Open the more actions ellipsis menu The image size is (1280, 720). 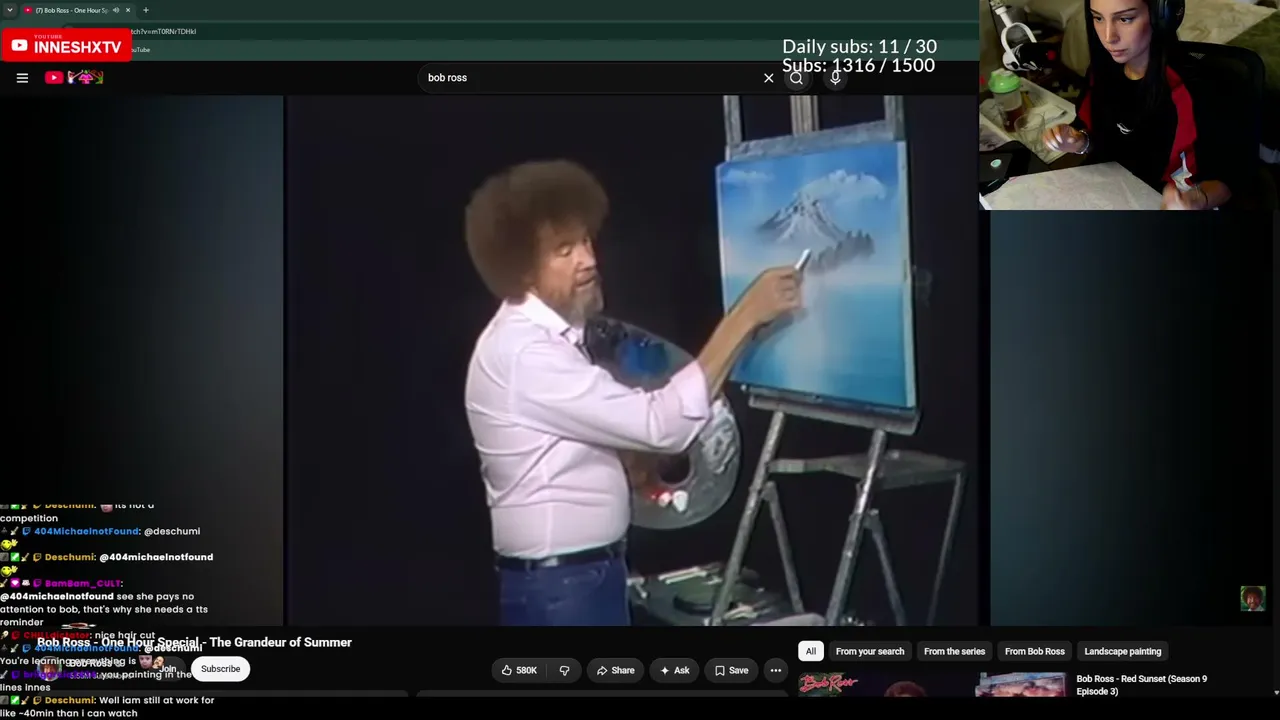[775, 670]
